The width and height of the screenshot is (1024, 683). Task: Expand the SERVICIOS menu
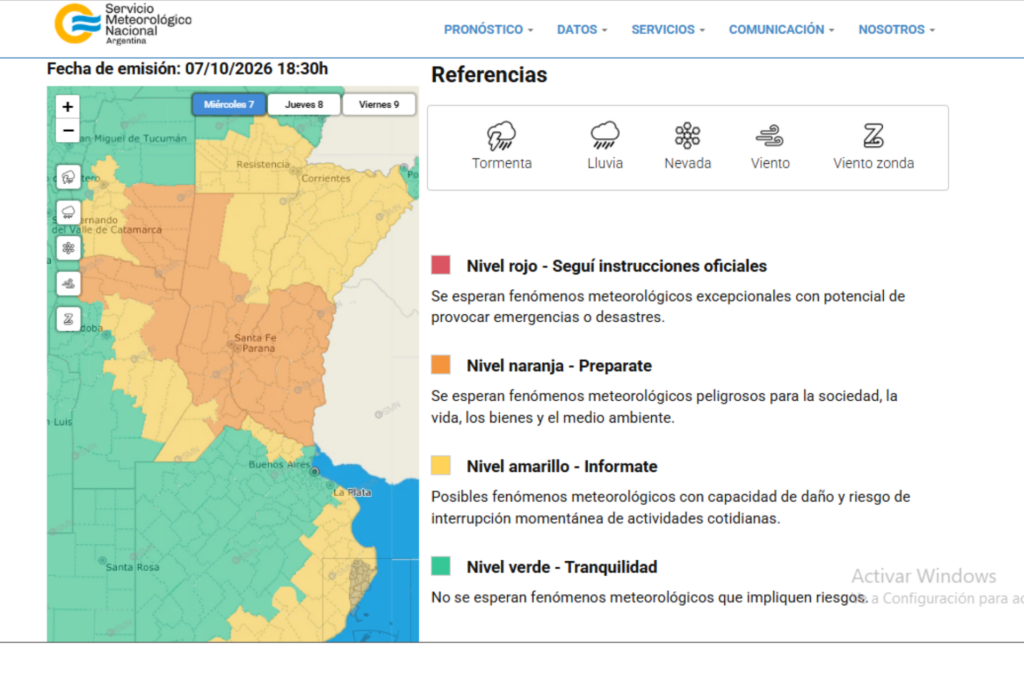(x=668, y=29)
